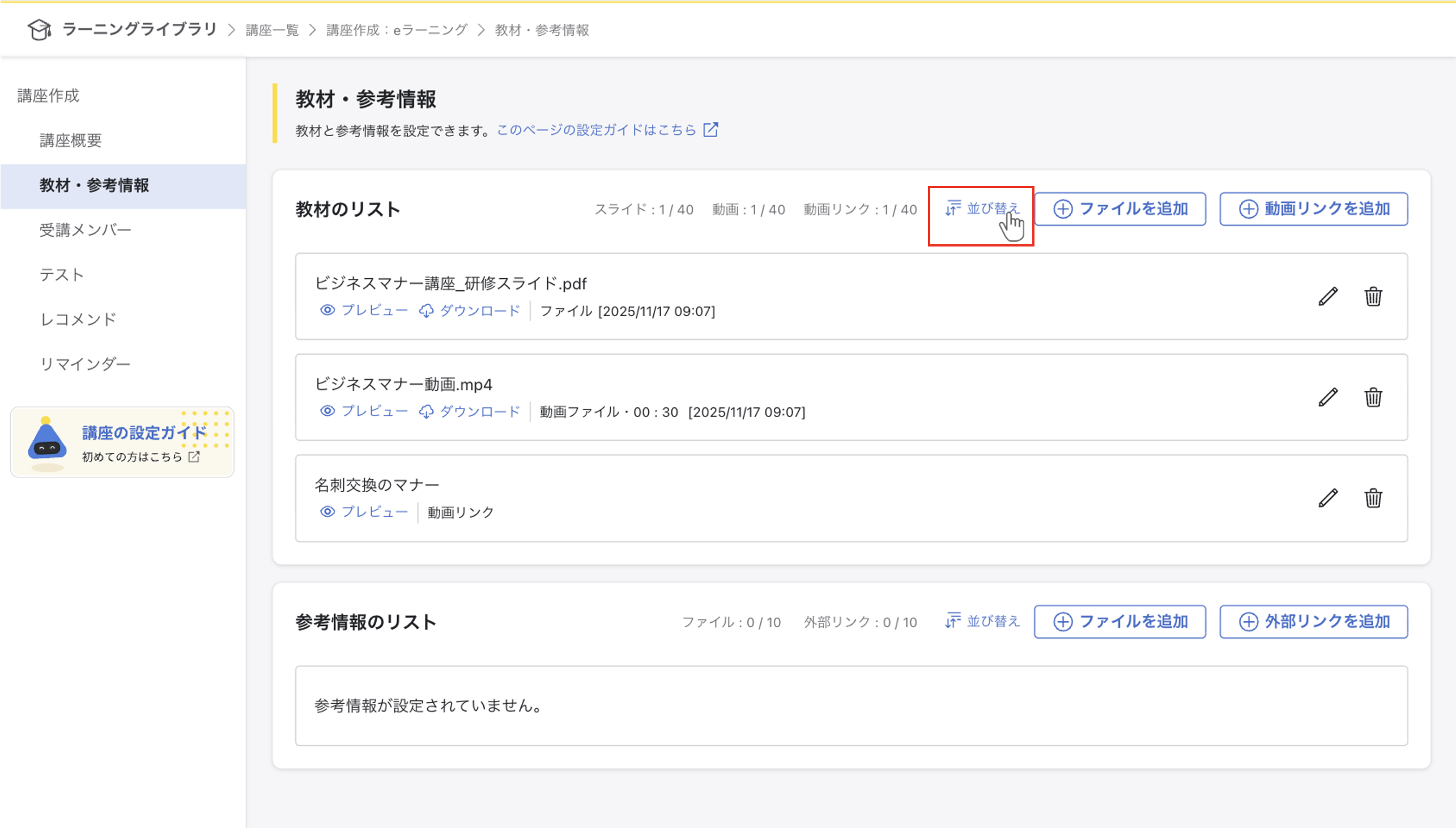
Task: Open リマインダー from the sidebar
Action: pyautogui.click(x=86, y=364)
